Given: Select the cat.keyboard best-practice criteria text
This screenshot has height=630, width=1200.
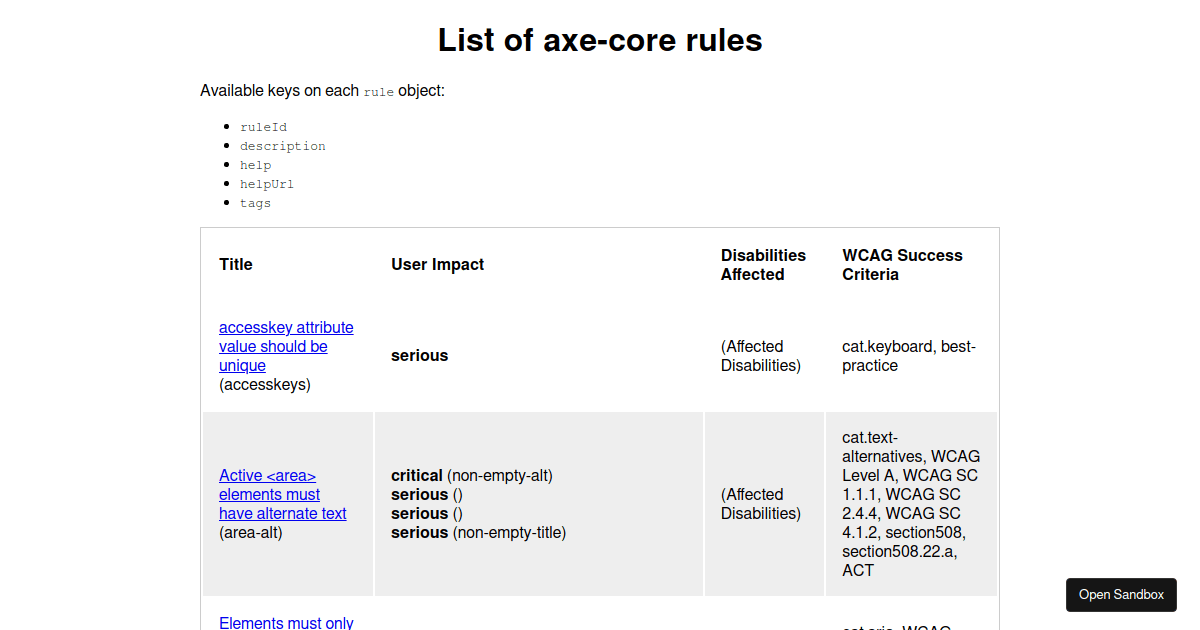Looking at the screenshot, I should 903,356.
